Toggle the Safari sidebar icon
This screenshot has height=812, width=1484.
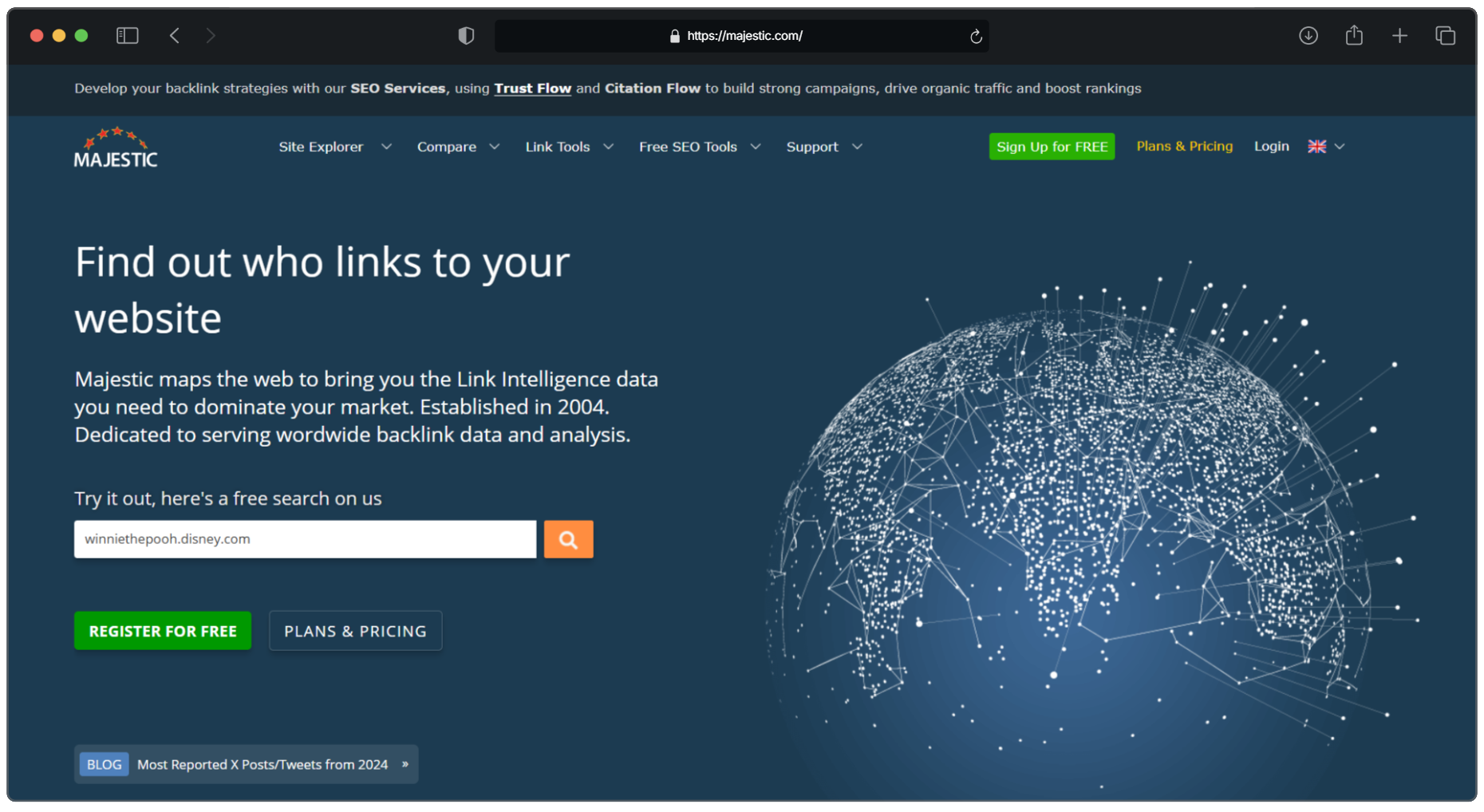(x=128, y=36)
